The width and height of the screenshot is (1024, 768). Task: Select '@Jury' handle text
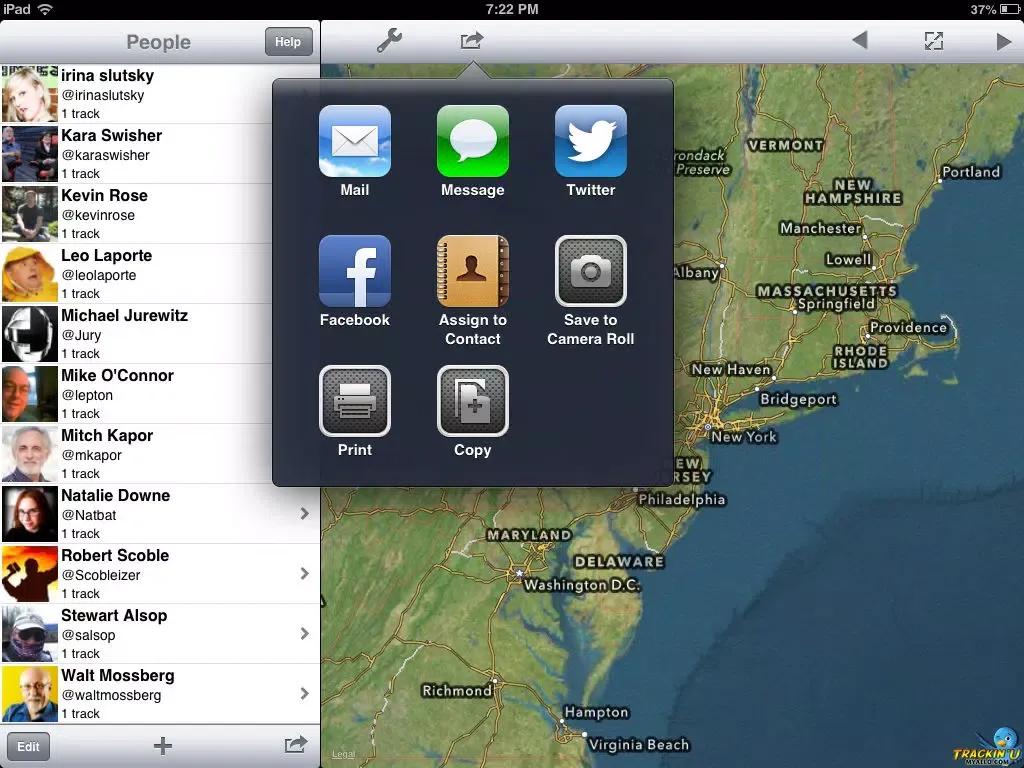(82, 336)
